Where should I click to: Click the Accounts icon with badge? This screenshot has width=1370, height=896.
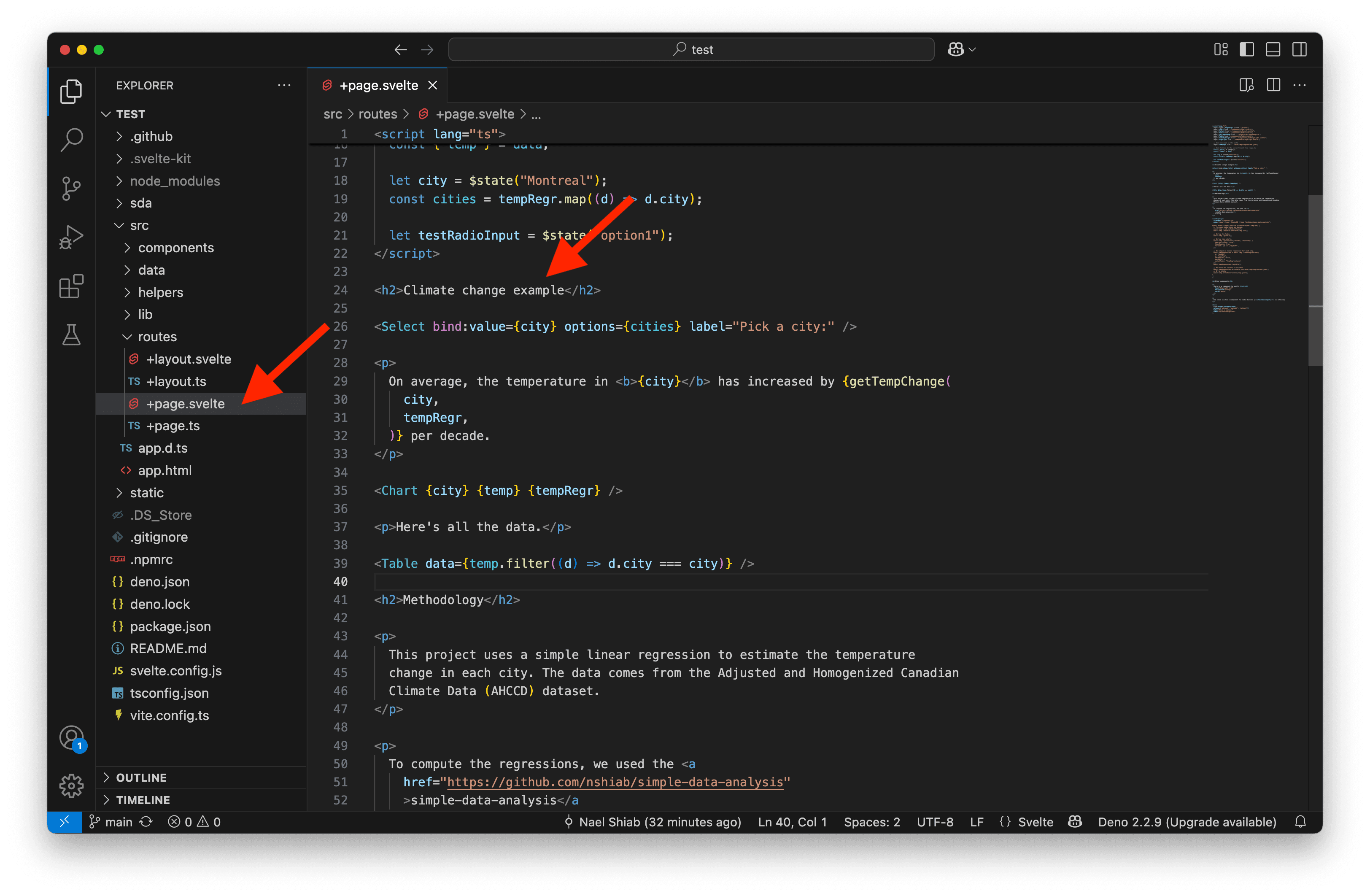[71, 738]
